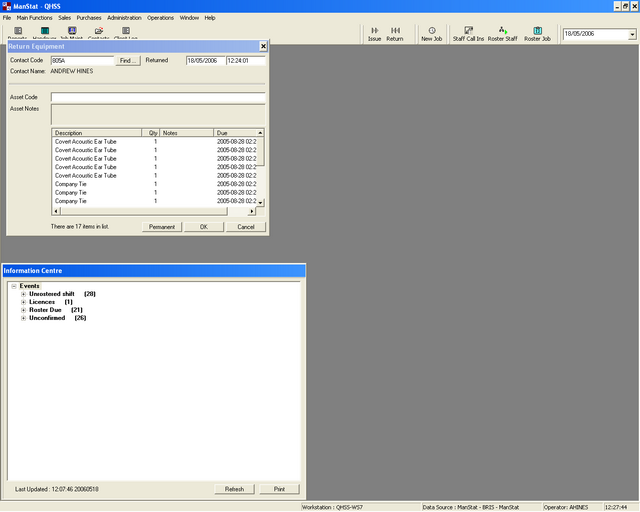
Task: Click the Refresh button in Information Centre
Action: [234, 489]
